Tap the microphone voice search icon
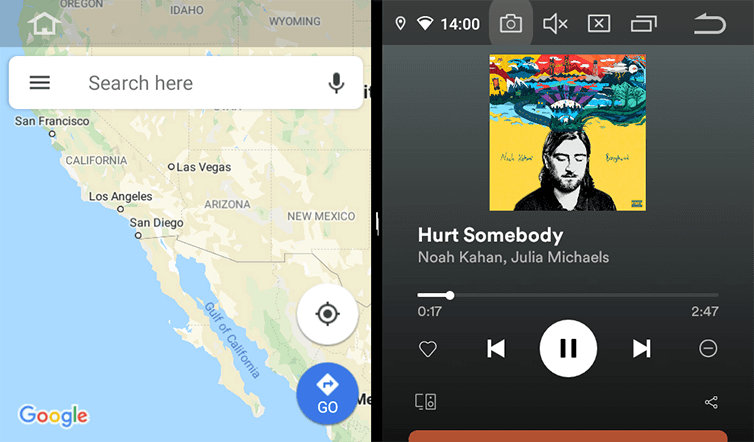 (336, 83)
